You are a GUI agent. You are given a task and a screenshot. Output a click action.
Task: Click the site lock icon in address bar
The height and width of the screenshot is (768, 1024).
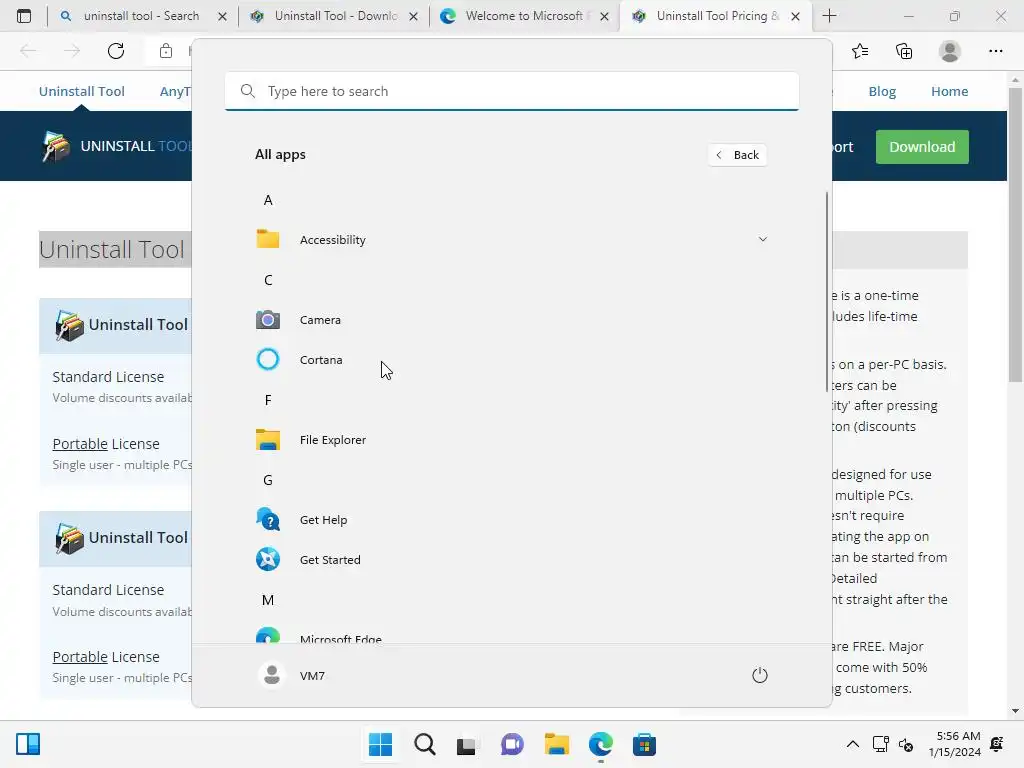point(166,51)
